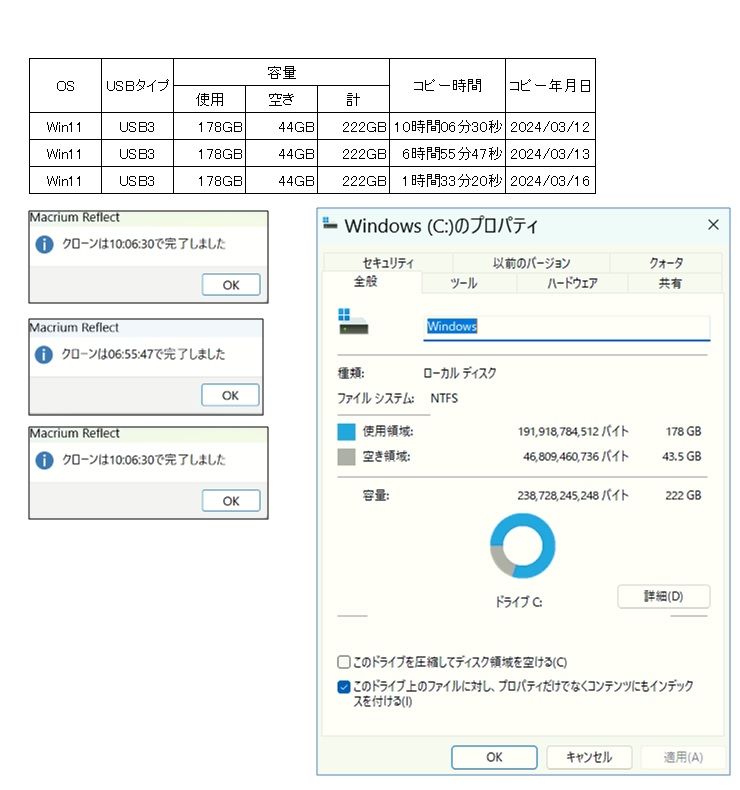Viewport: 740px width, 790px height.
Task: Click the ドライブ C: label
Action: pyautogui.click(x=518, y=602)
